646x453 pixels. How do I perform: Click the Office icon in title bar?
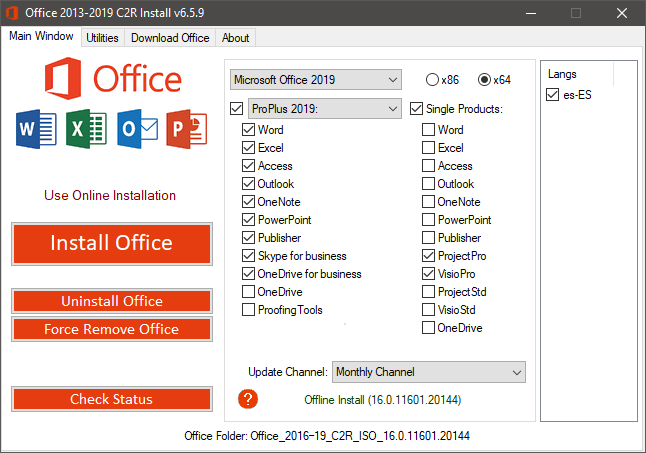click(12, 13)
